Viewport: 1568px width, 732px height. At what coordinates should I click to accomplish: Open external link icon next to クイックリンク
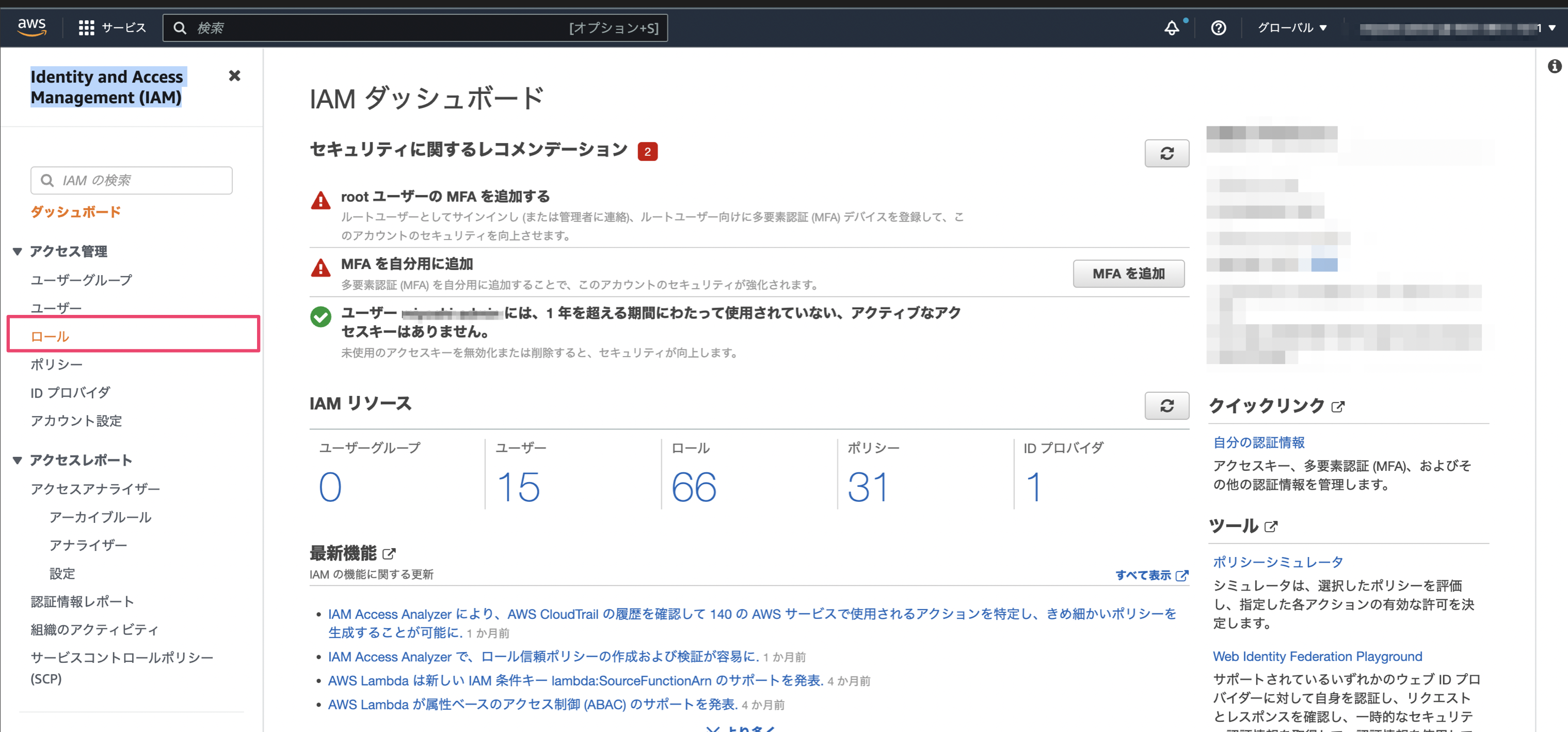tap(1337, 407)
